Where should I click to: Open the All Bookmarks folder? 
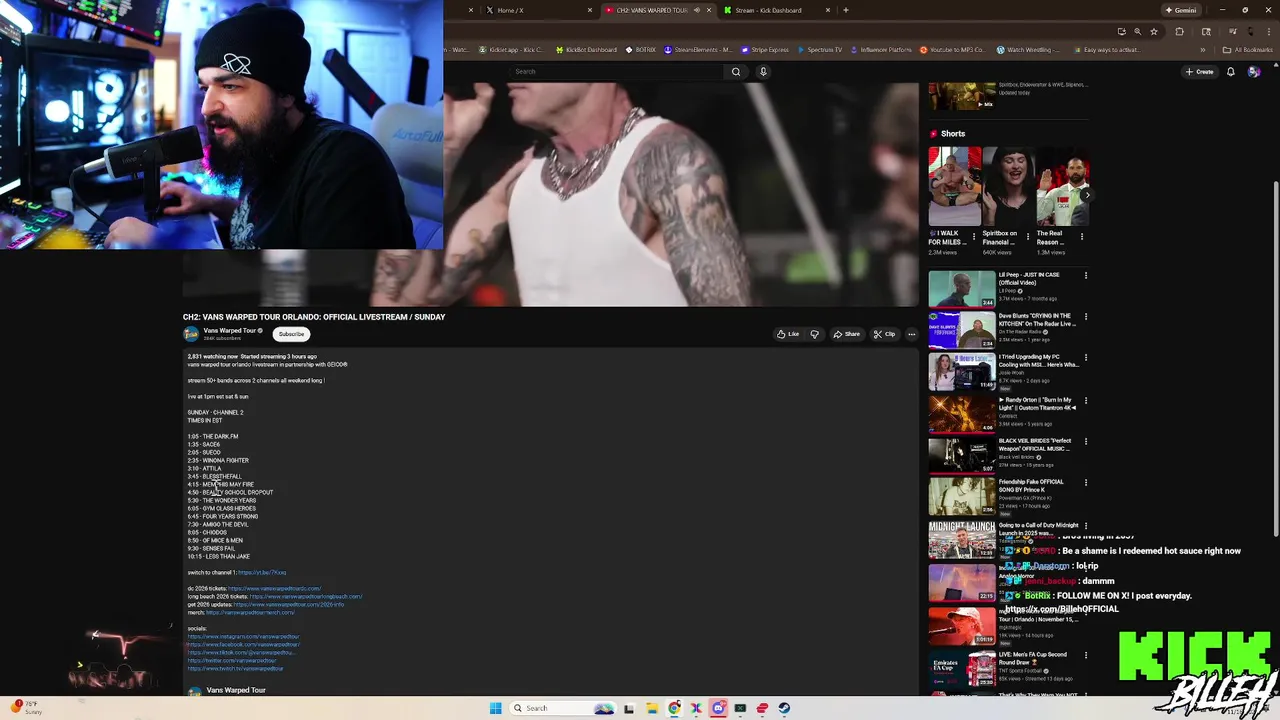(1247, 50)
